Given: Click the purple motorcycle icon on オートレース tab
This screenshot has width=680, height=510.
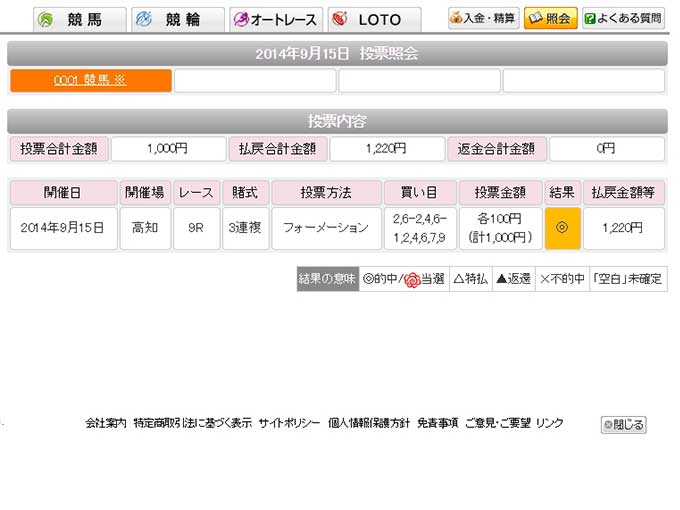Looking at the screenshot, I should [241, 19].
